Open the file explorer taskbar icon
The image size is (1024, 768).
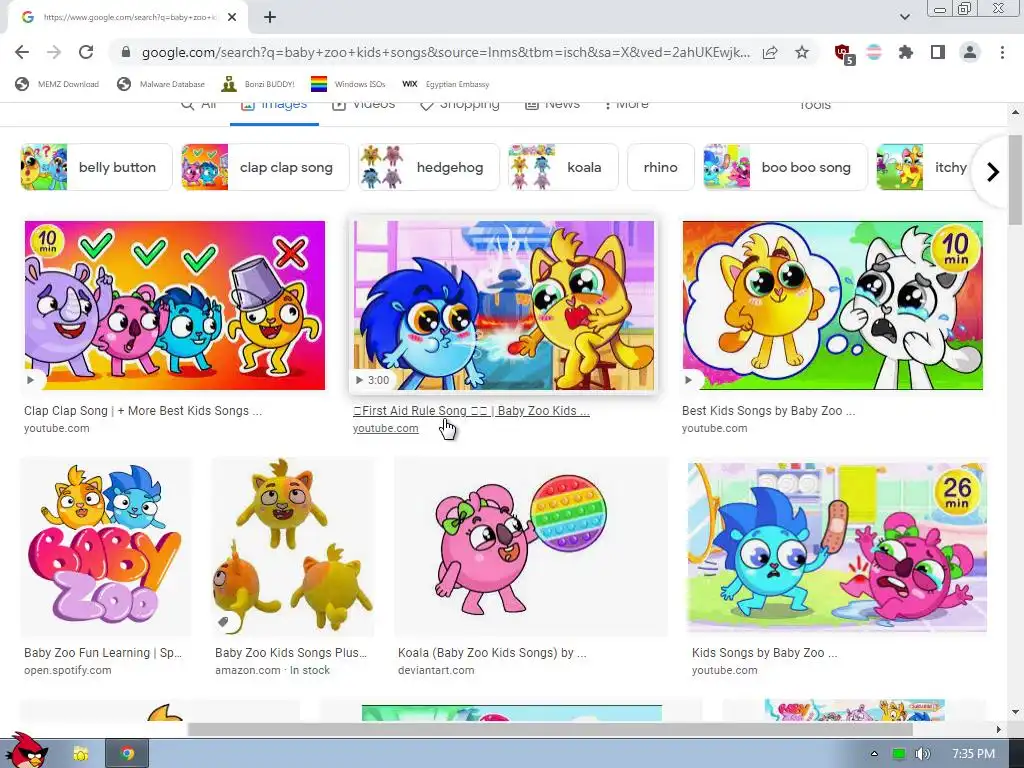(x=80, y=754)
